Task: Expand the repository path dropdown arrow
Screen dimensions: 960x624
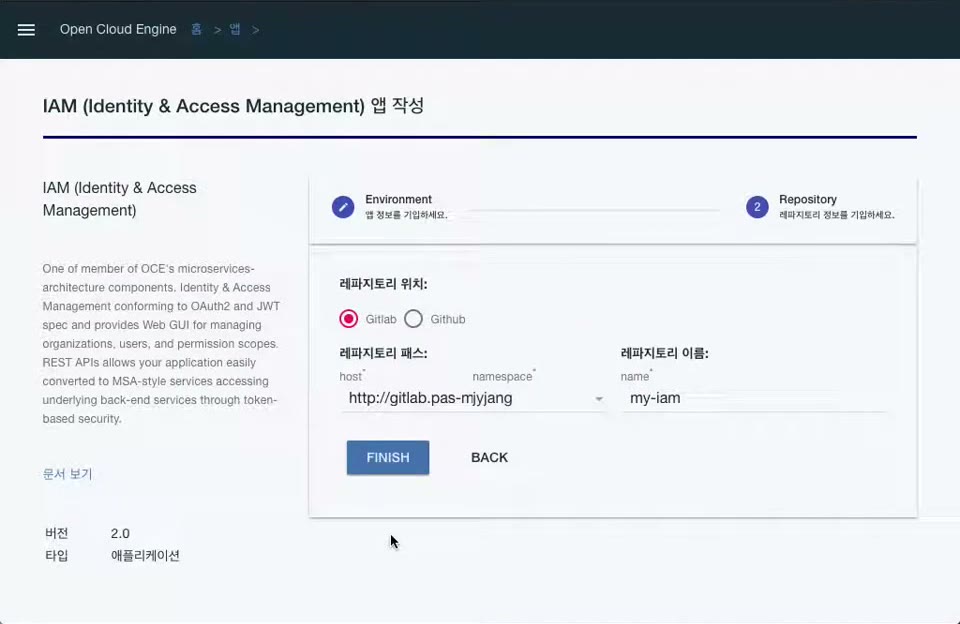Action: point(599,399)
